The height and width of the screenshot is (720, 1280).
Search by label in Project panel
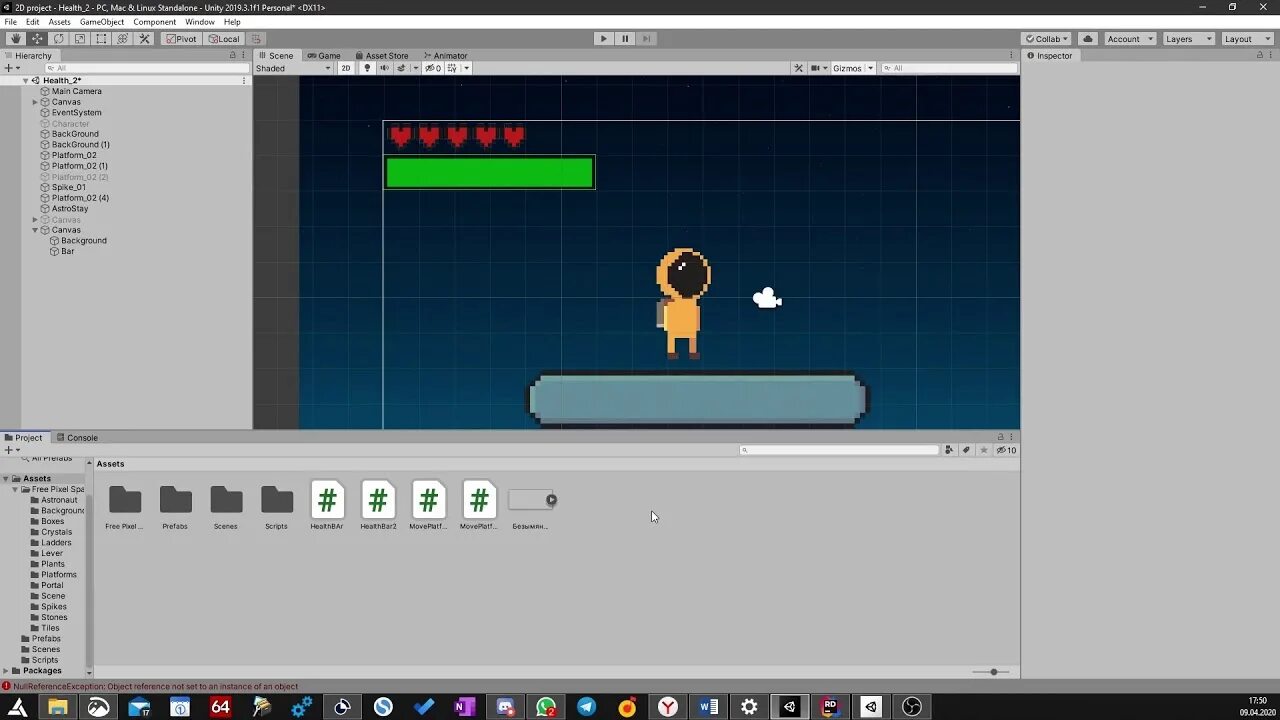(966, 450)
